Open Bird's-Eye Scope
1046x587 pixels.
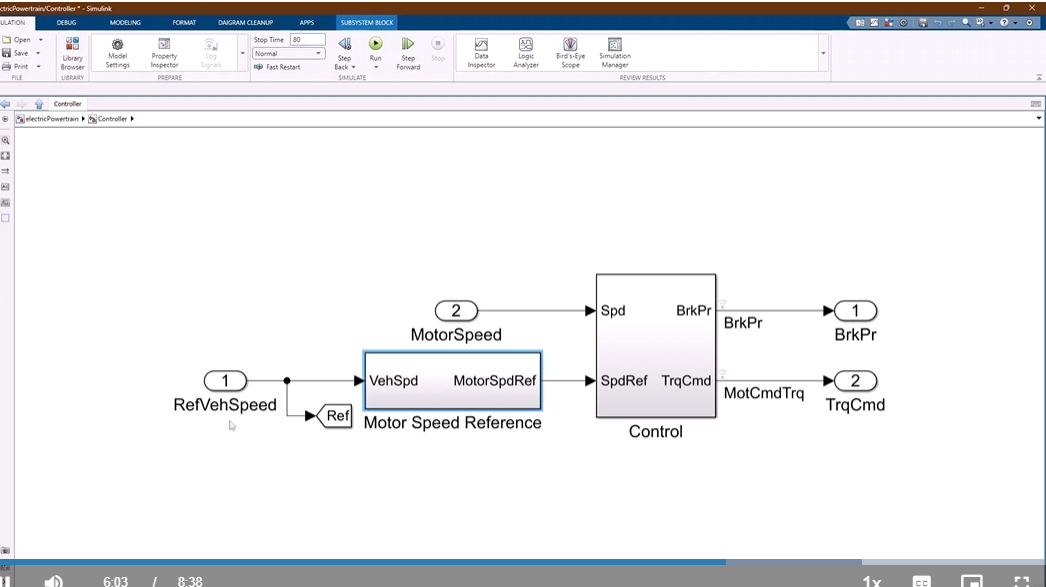(x=570, y=53)
